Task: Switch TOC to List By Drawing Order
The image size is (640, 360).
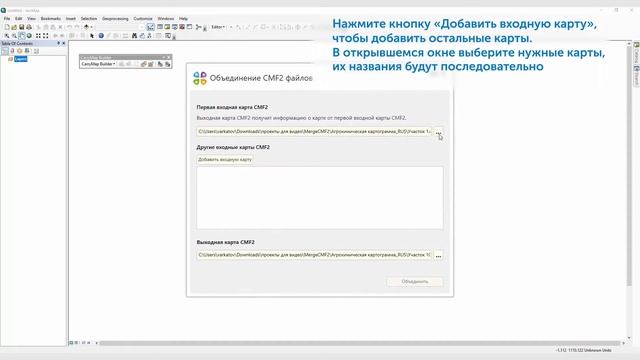Action: pos(5,51)
